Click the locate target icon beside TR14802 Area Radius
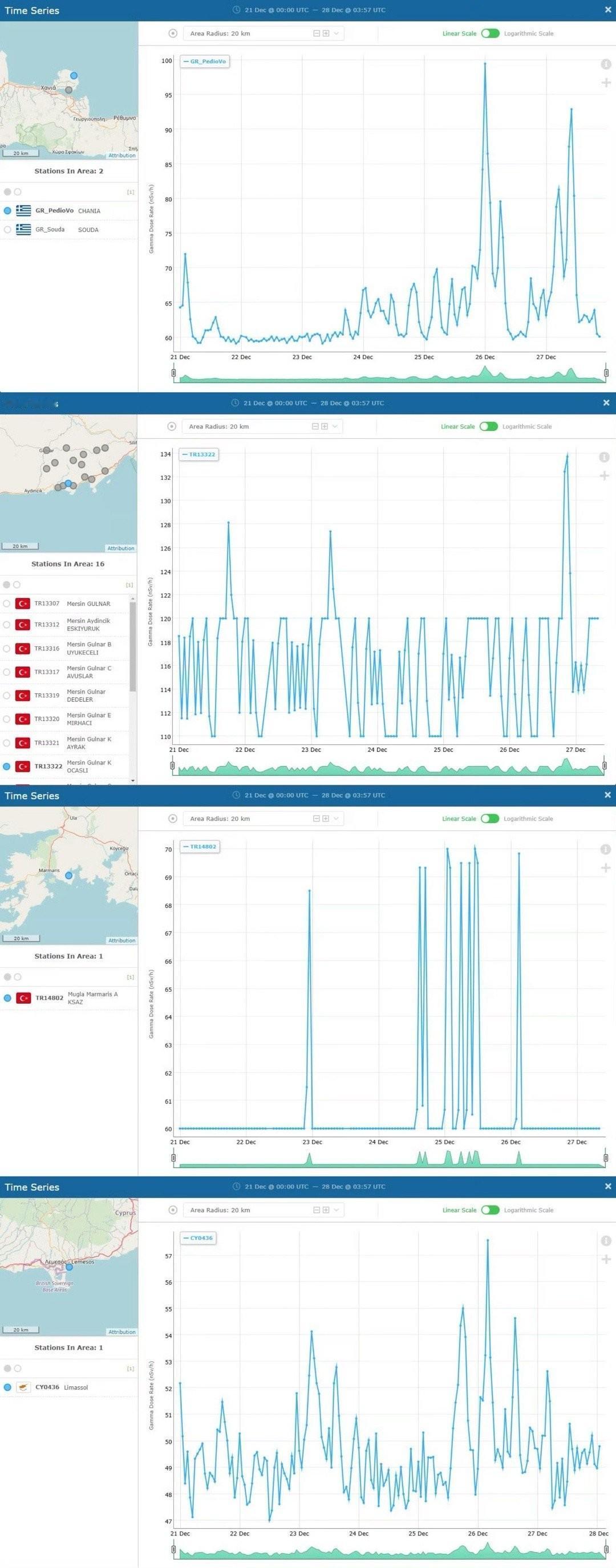This screenshot has width=616, height=1568. (173, 818)
